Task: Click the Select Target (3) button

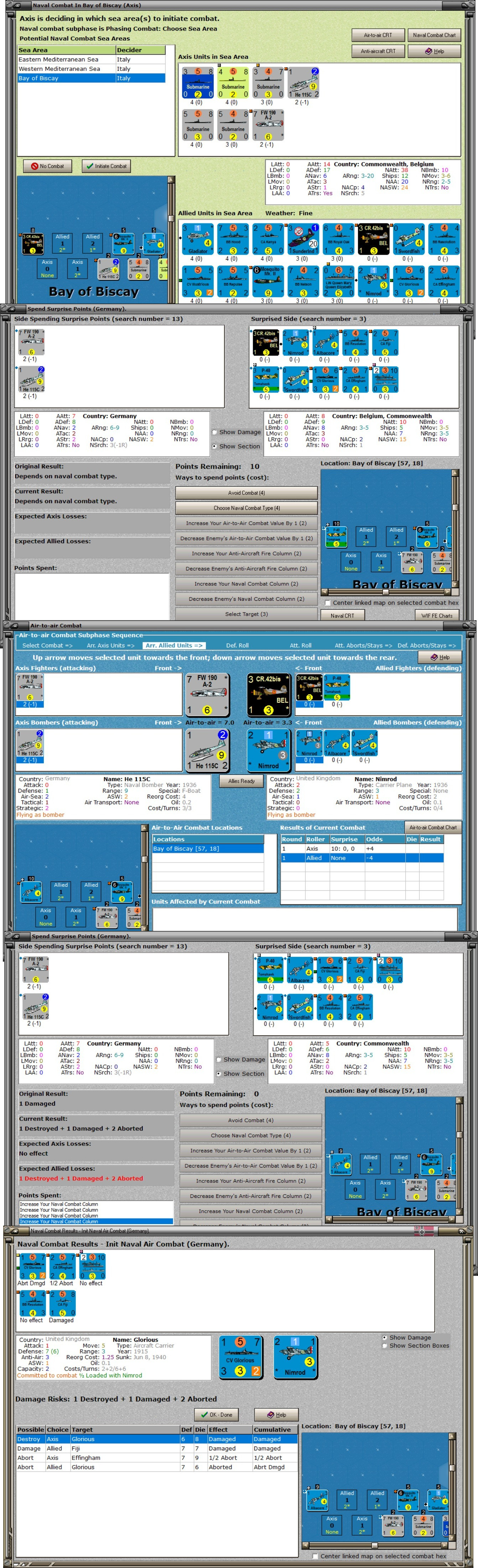Action: [246, 614]
